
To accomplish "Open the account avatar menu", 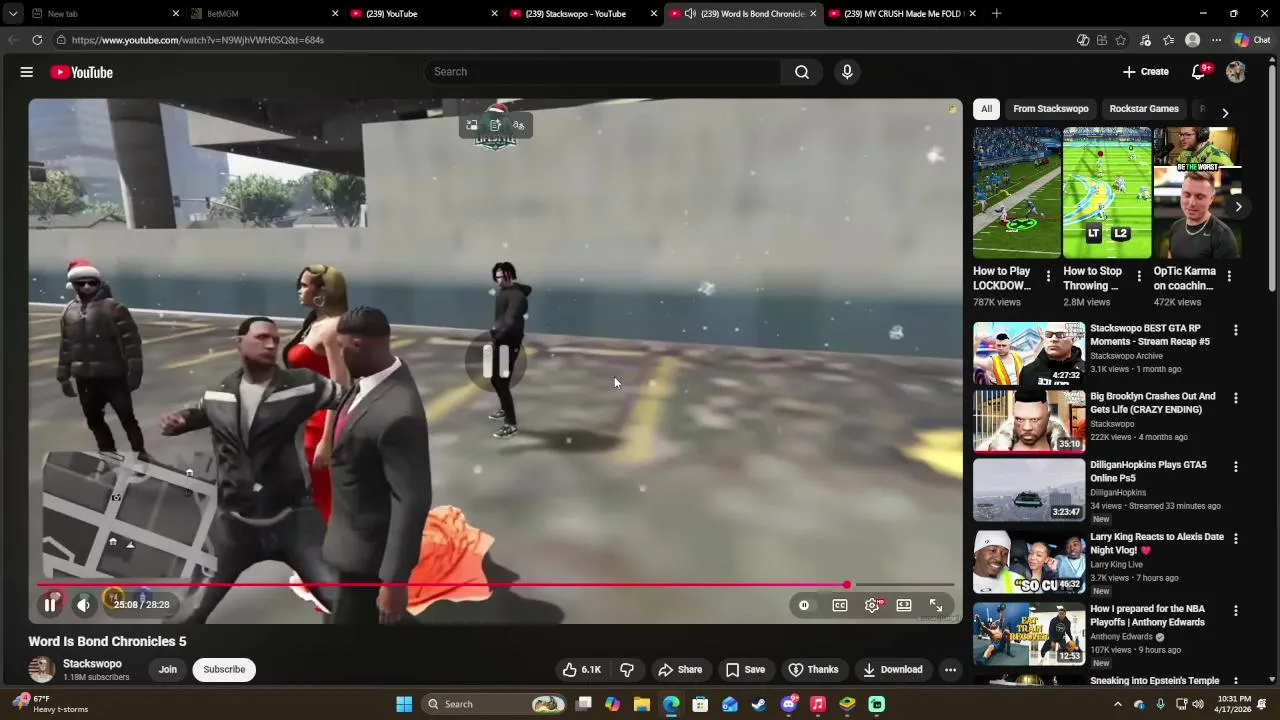I will click(1236, 72).
